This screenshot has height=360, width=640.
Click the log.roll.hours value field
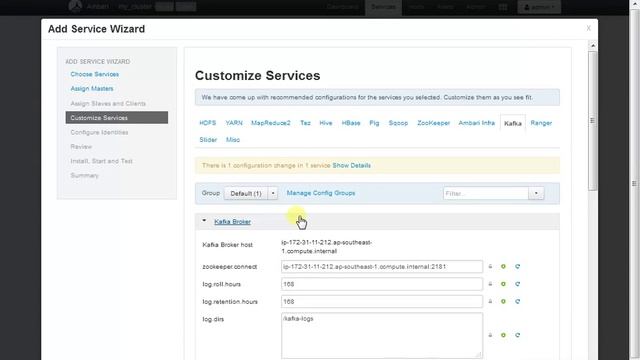point(382,284)
